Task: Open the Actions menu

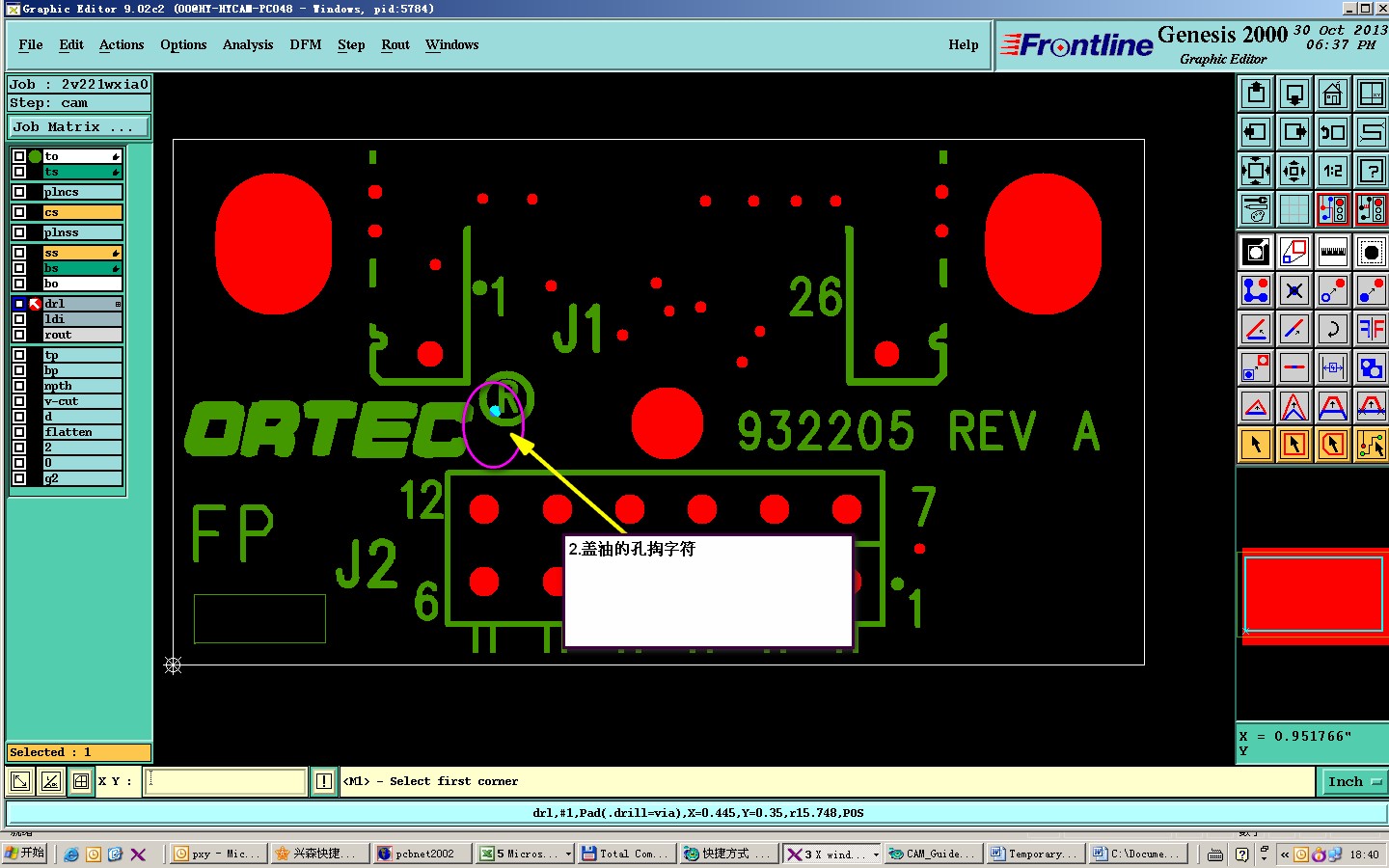Action: pyautogui.click(x=122, y=44)
